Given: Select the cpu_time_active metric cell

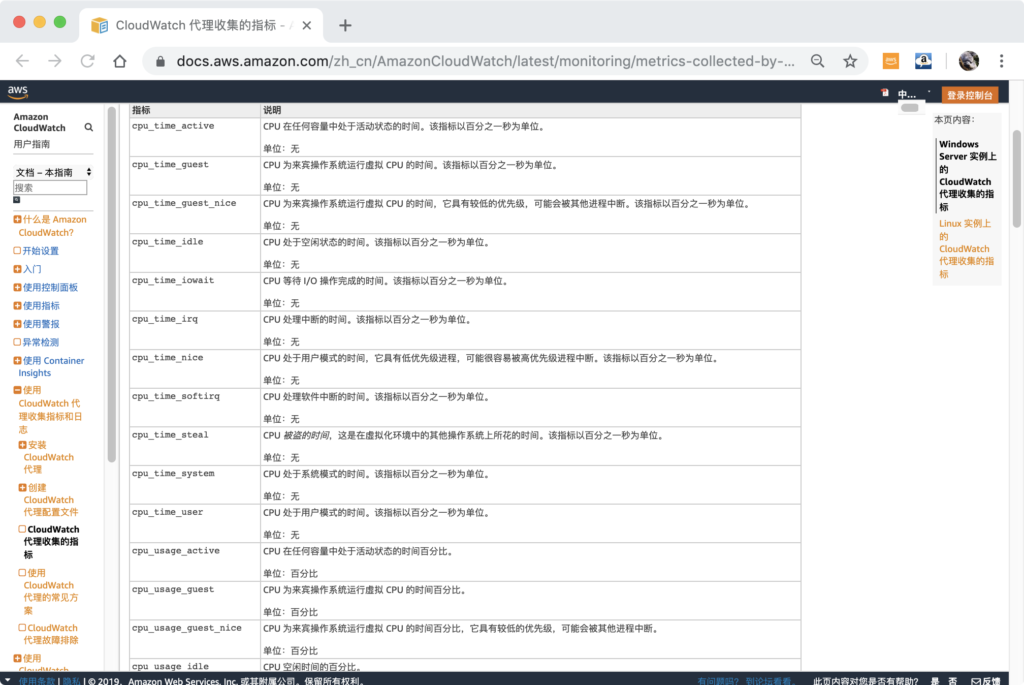Looking at the screenshot, I should (x=195, y=137).
